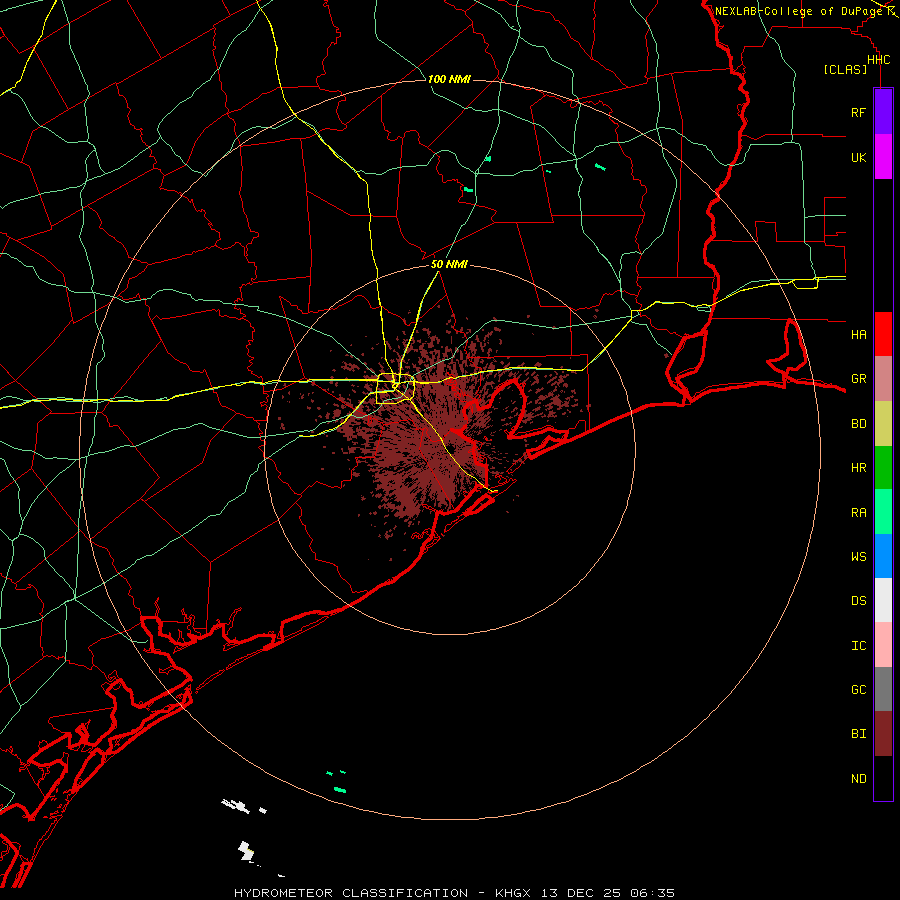Click the '50 NMI' range ring label

pyautogui.click(x=449, y=264)
